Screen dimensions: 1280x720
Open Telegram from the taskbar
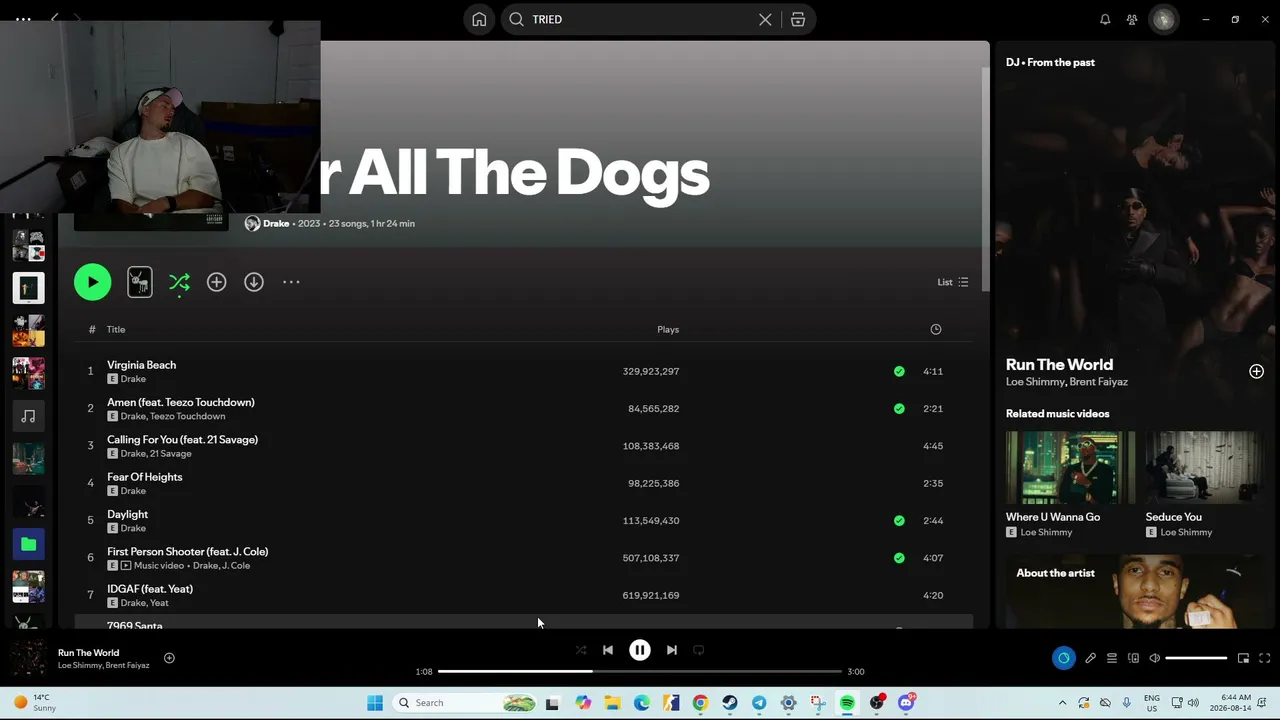pyautogui.click(x=759, y=703)
